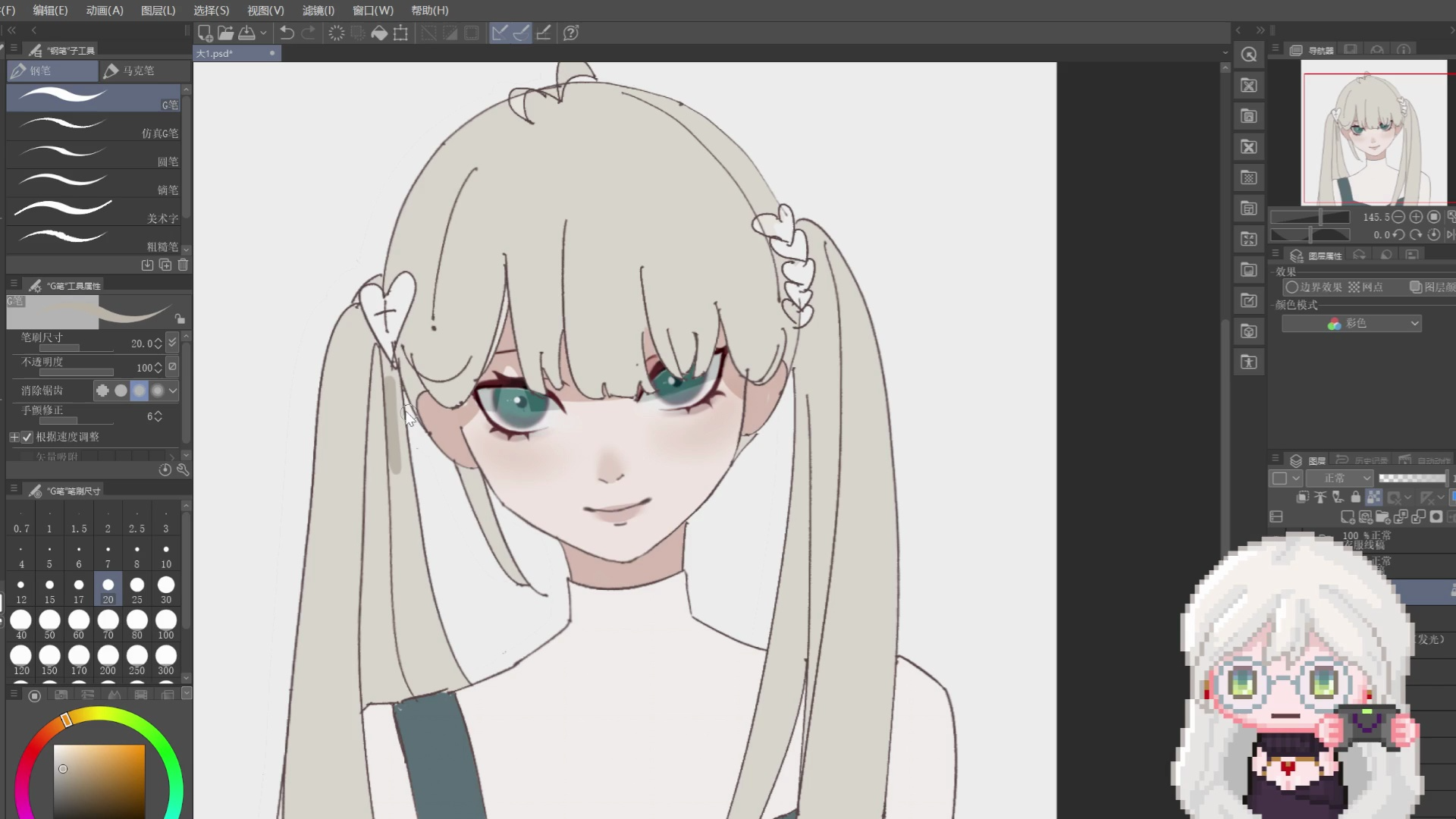Click the Scale/Rotate transform icon
Image resolution: width=1456 pixels, height=819 pixels.
(x=401, y=33)
